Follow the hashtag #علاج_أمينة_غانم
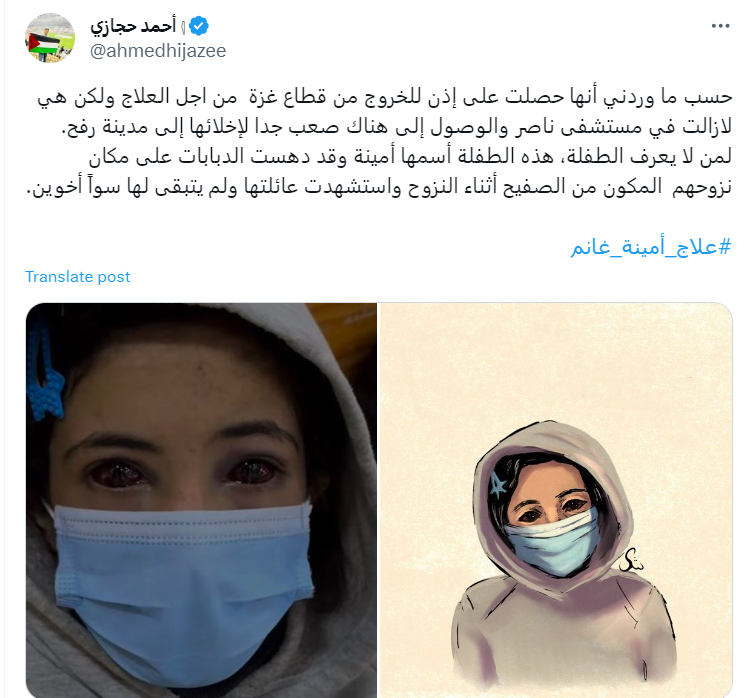Screen dimensions: 747x698 click(x=651, y=247)
